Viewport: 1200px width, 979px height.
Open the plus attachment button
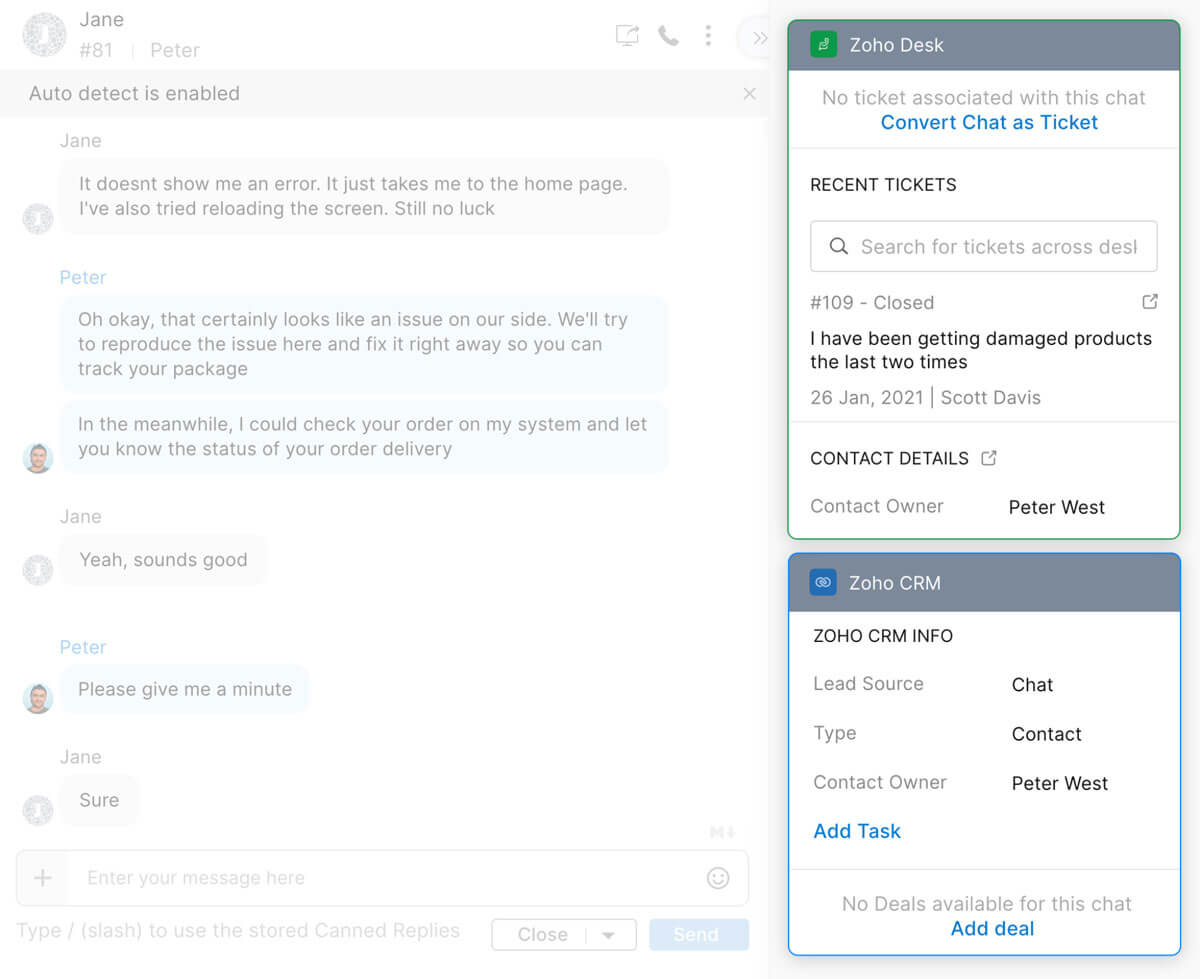43,878
